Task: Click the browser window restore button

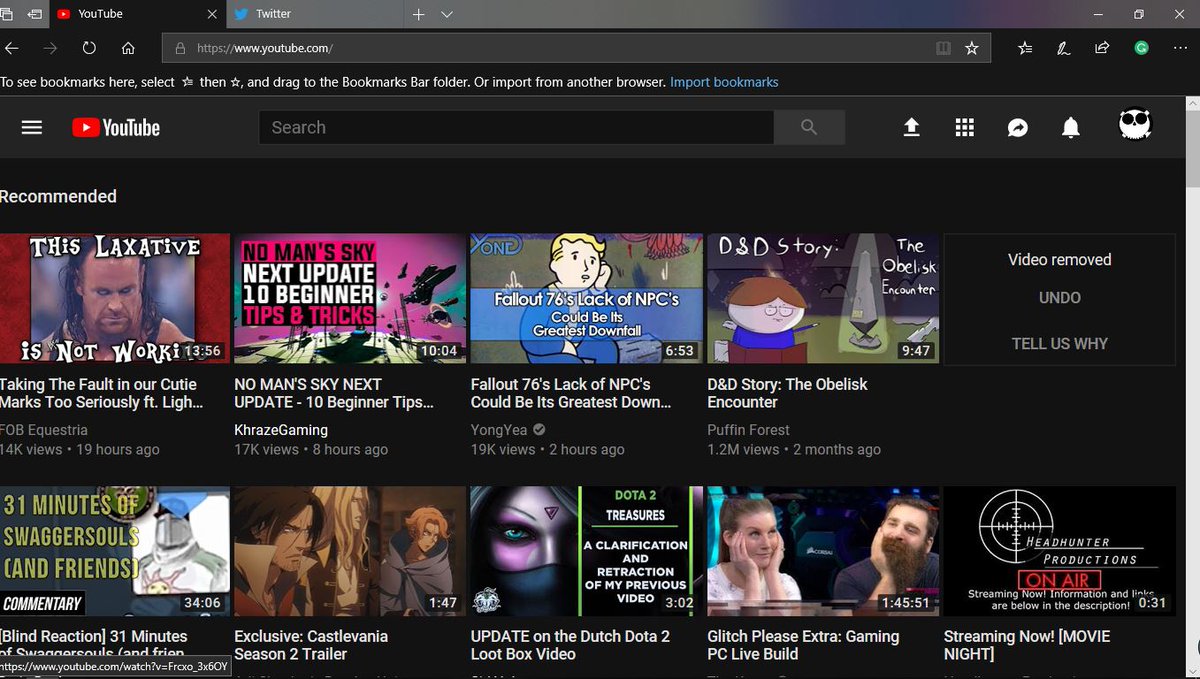Action: point(1139,14)
